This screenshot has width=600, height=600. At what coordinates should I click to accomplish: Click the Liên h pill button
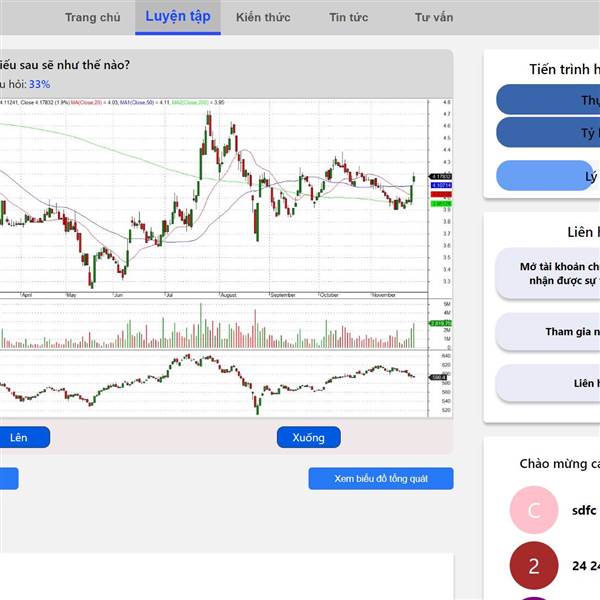click(548, 383)
